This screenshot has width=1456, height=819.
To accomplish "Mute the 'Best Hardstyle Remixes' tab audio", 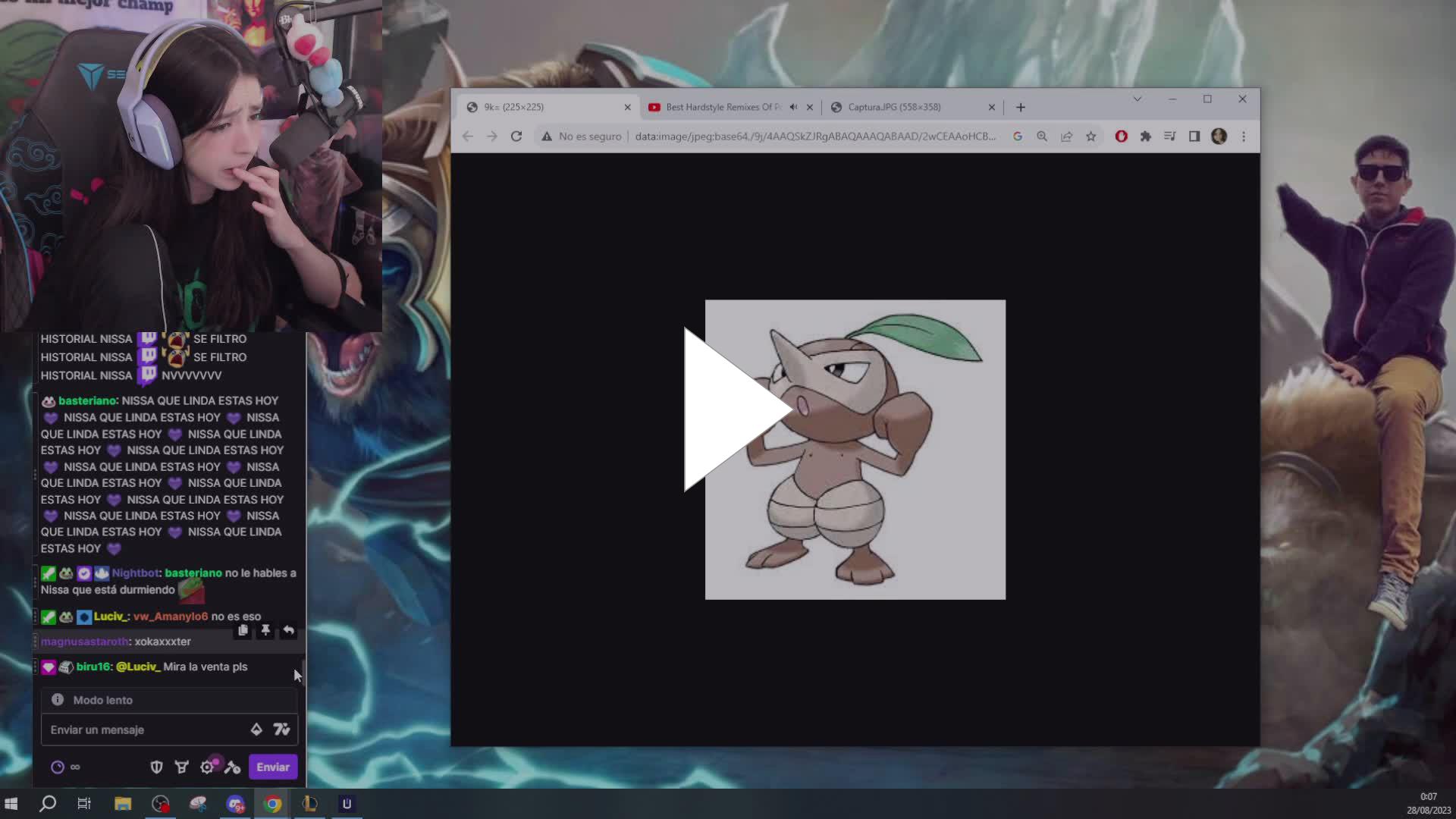I will click(793, 107).
